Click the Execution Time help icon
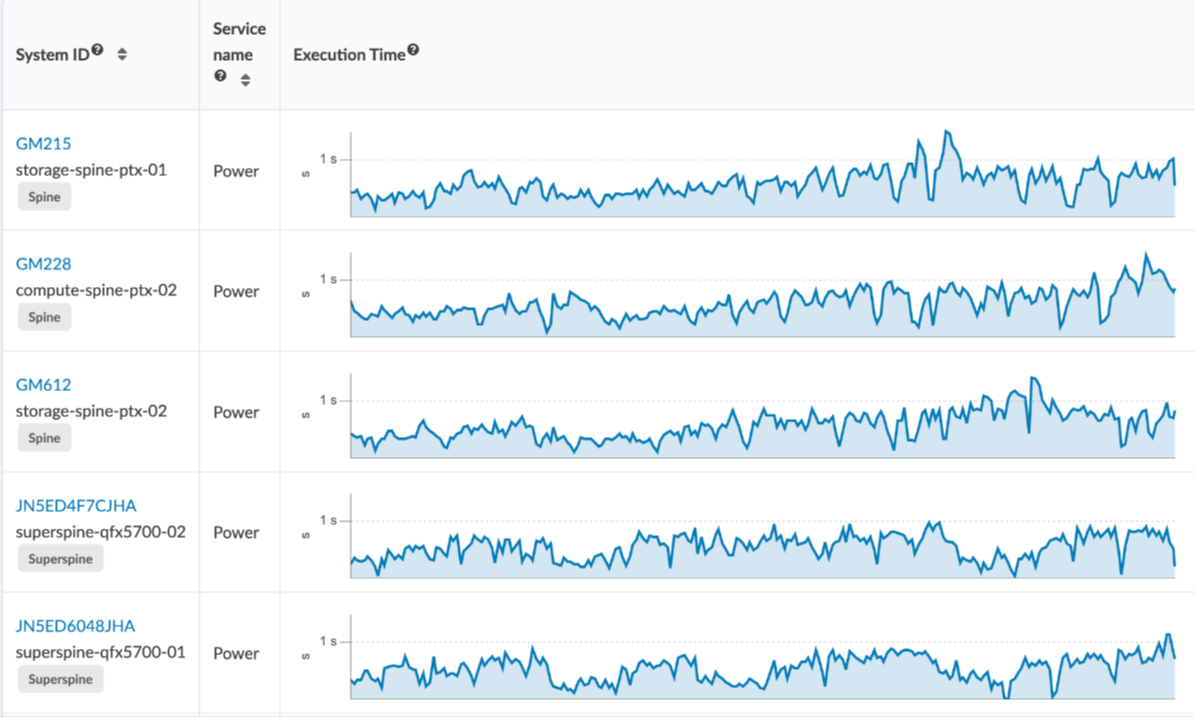This screenshot has height=717, width=1195. point(413,51)
